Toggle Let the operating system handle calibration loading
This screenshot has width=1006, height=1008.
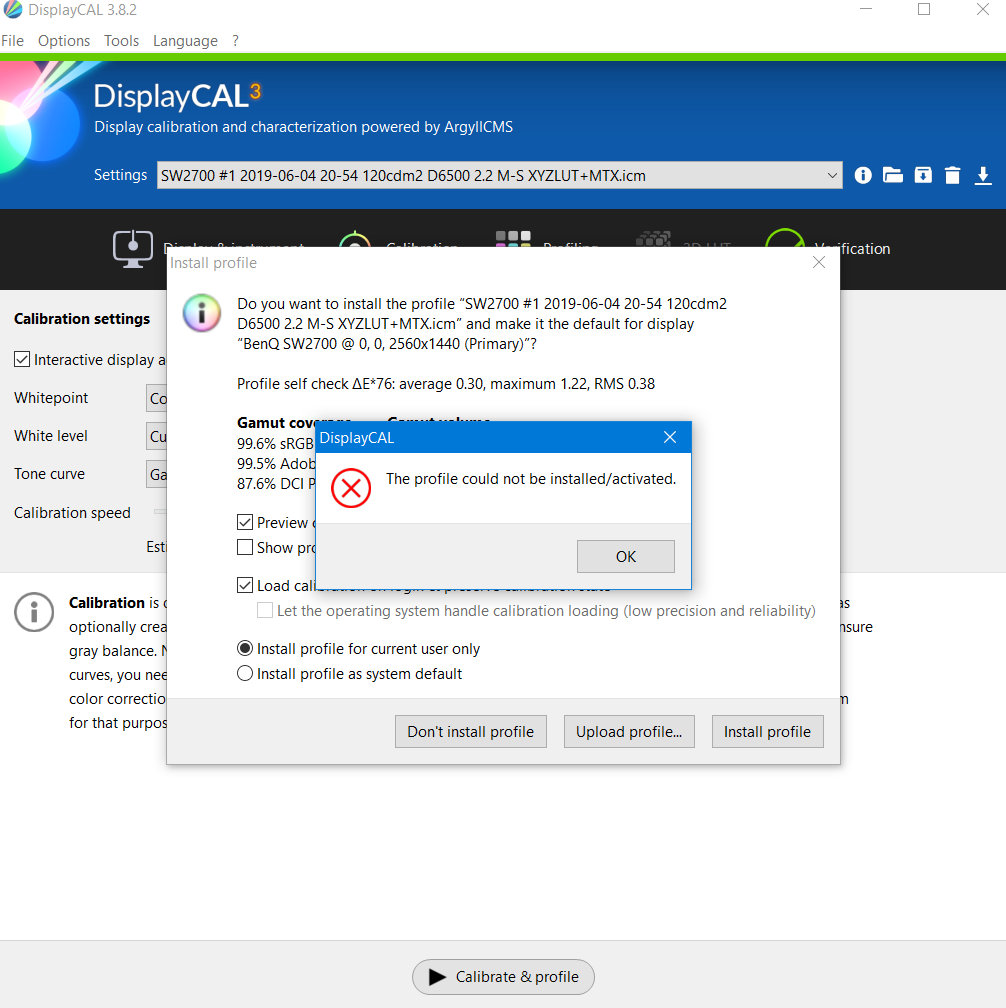(265, 610)
